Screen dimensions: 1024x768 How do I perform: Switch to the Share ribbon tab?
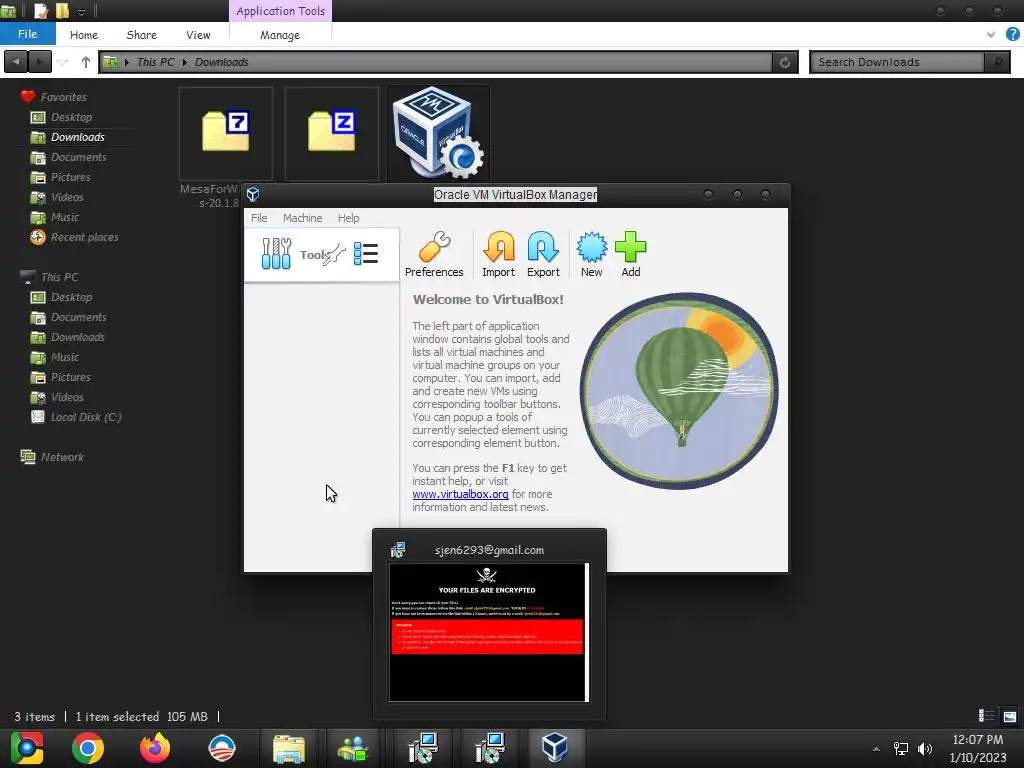tap(142, 35)
